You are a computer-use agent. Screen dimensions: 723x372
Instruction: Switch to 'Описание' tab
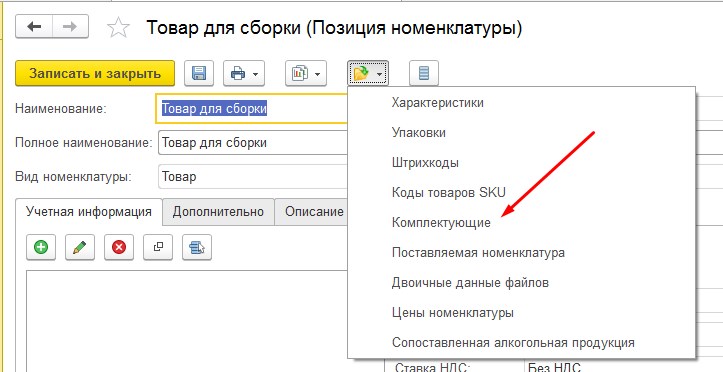coord(312,212)
